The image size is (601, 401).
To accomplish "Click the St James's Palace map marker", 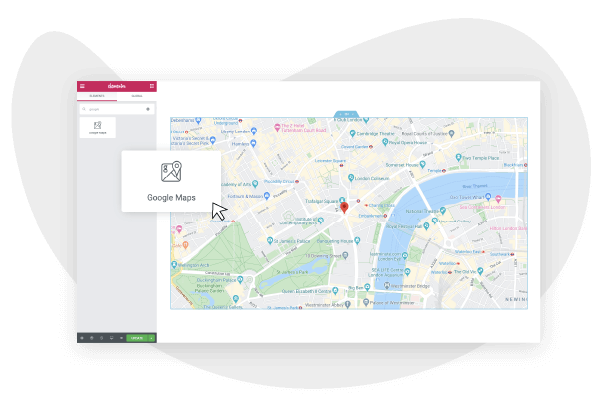I will click(x=270, y=240).
